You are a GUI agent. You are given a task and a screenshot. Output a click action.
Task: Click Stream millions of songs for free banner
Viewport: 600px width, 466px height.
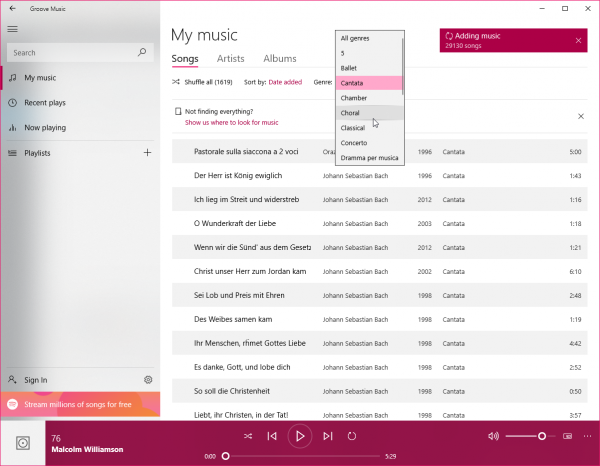pyautogui.click(x=80, y=404)
